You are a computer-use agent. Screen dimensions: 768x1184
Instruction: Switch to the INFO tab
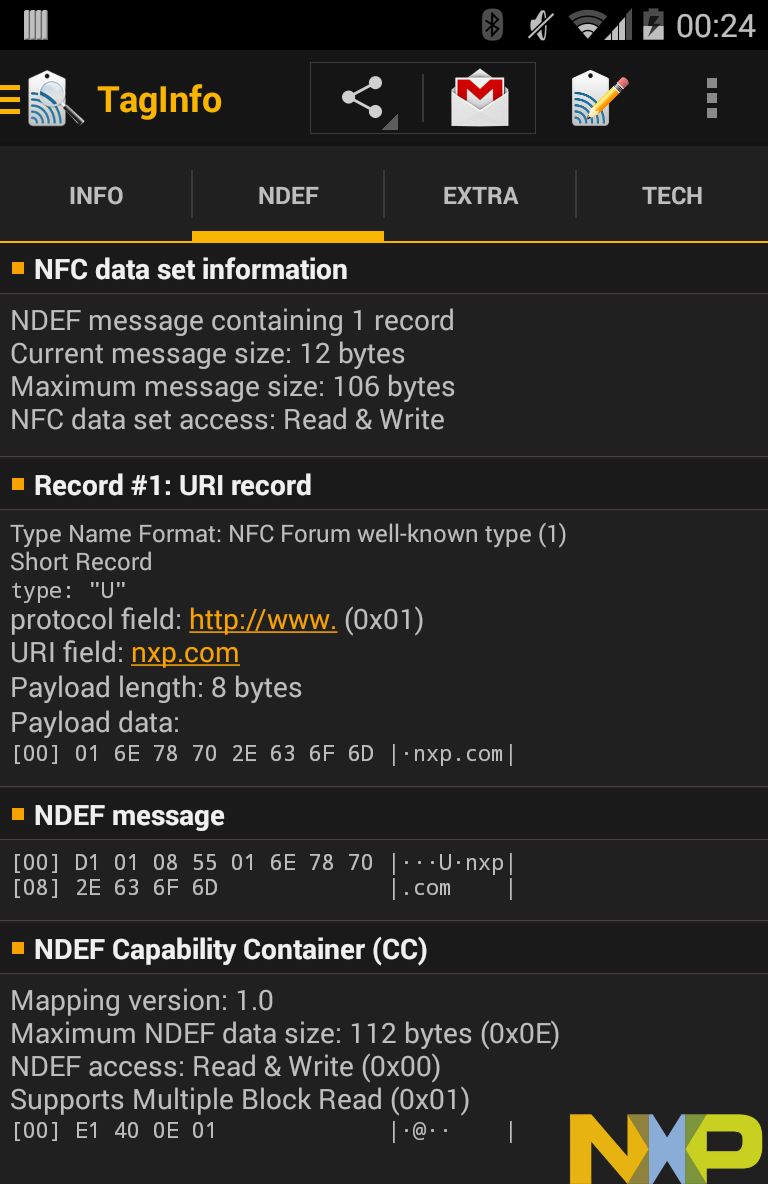[96, 196]
